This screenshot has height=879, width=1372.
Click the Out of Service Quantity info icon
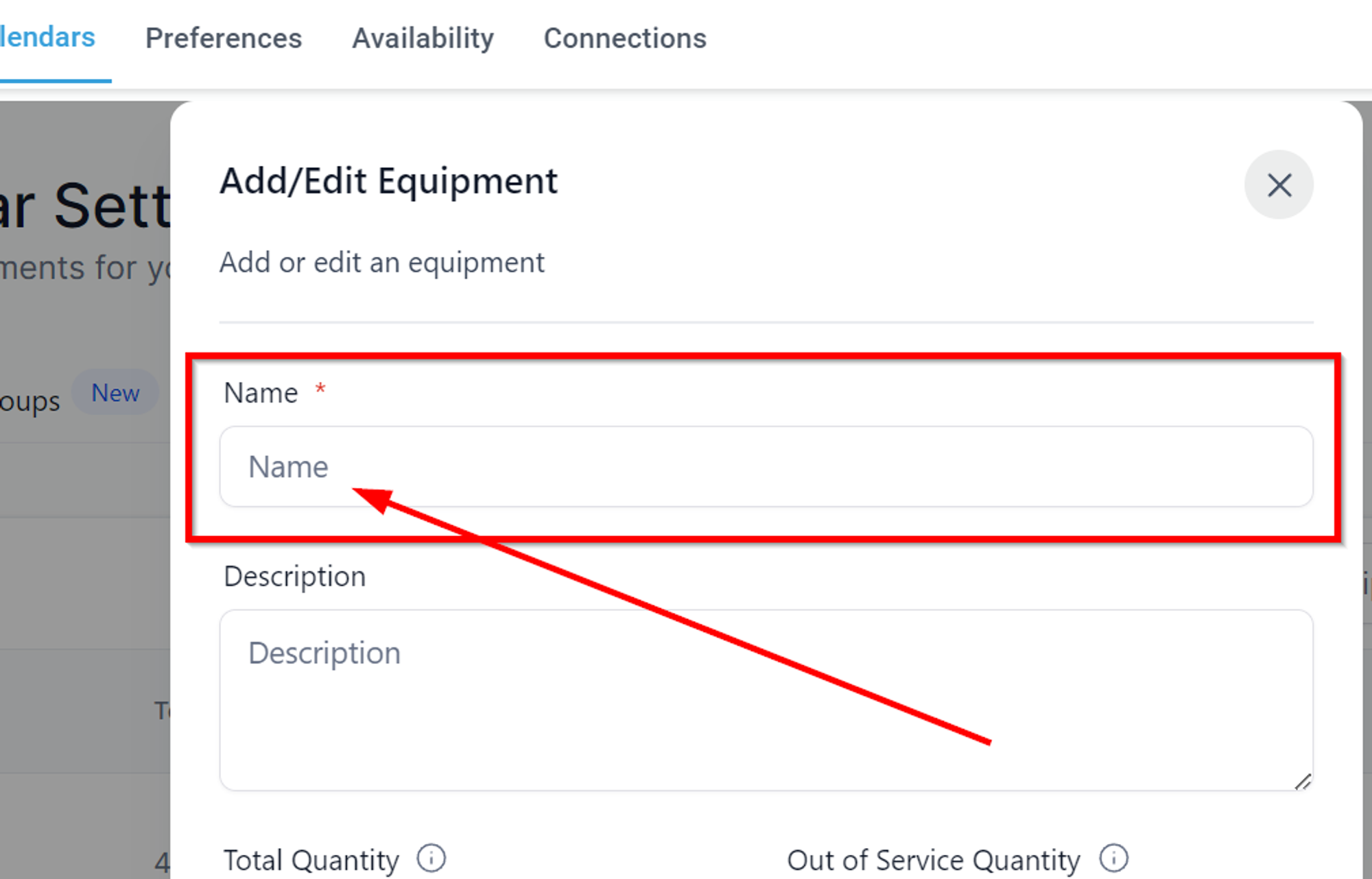click(x=1113, y=858)
